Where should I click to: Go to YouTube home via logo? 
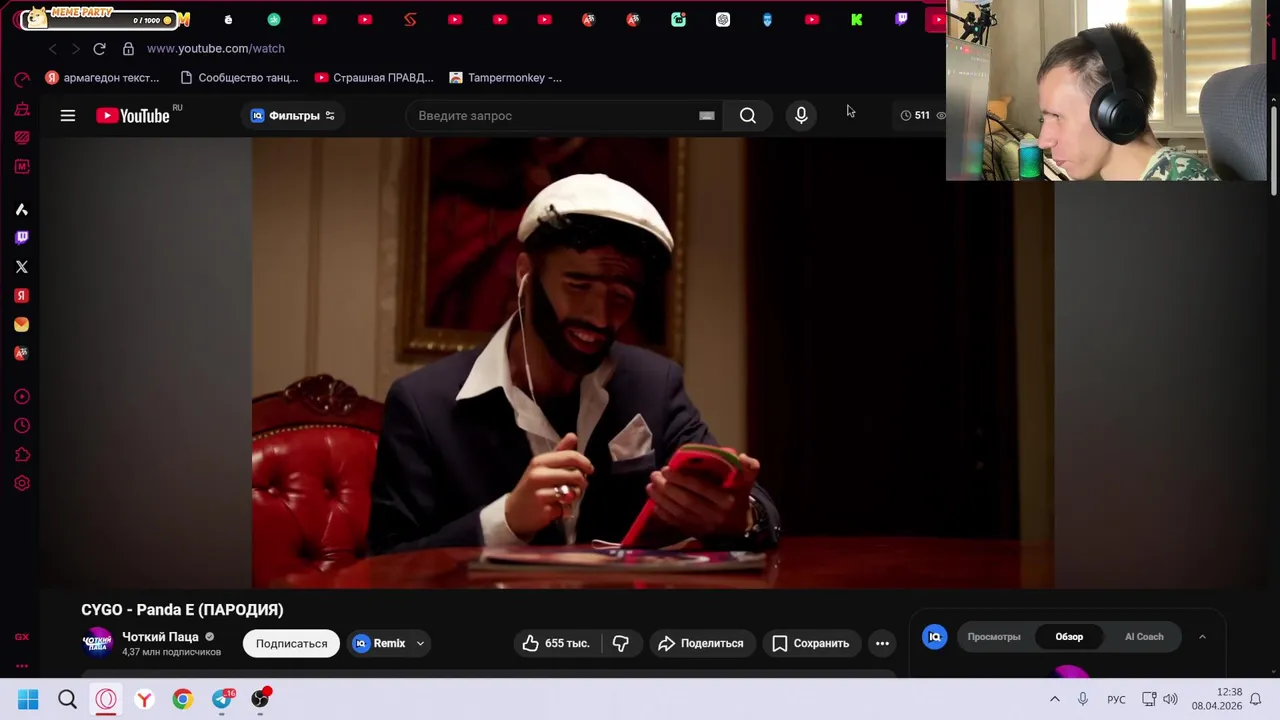[134, 116]
